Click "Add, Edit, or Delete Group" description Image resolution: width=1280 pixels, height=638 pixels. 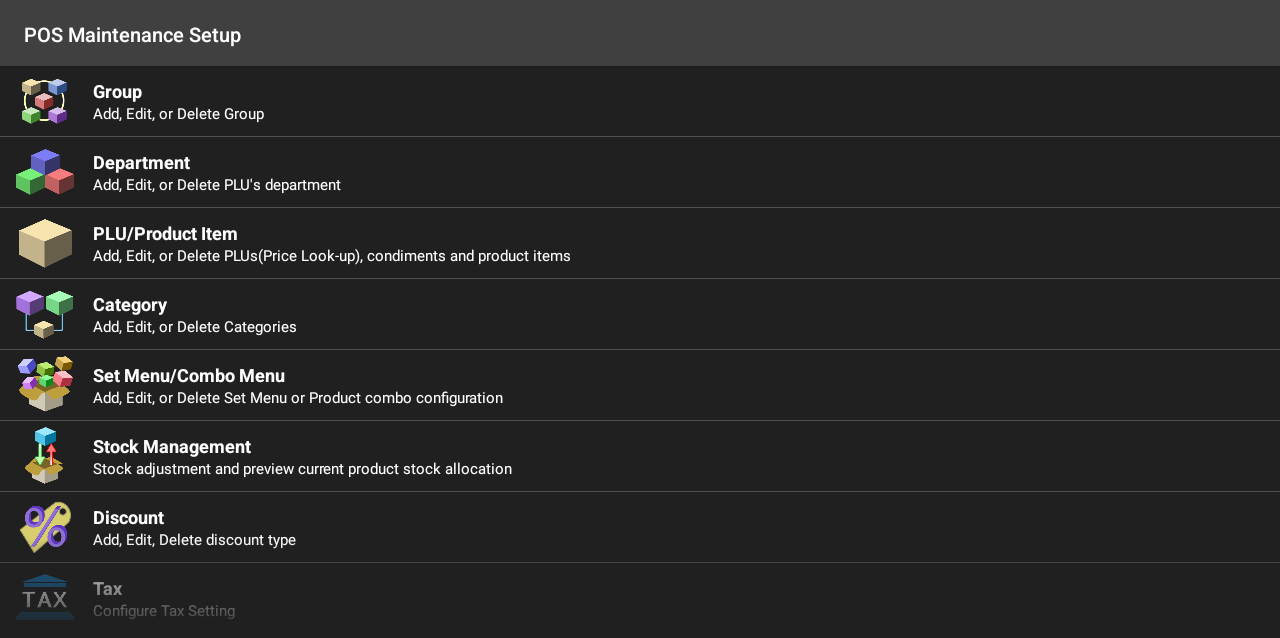(178, 114)
